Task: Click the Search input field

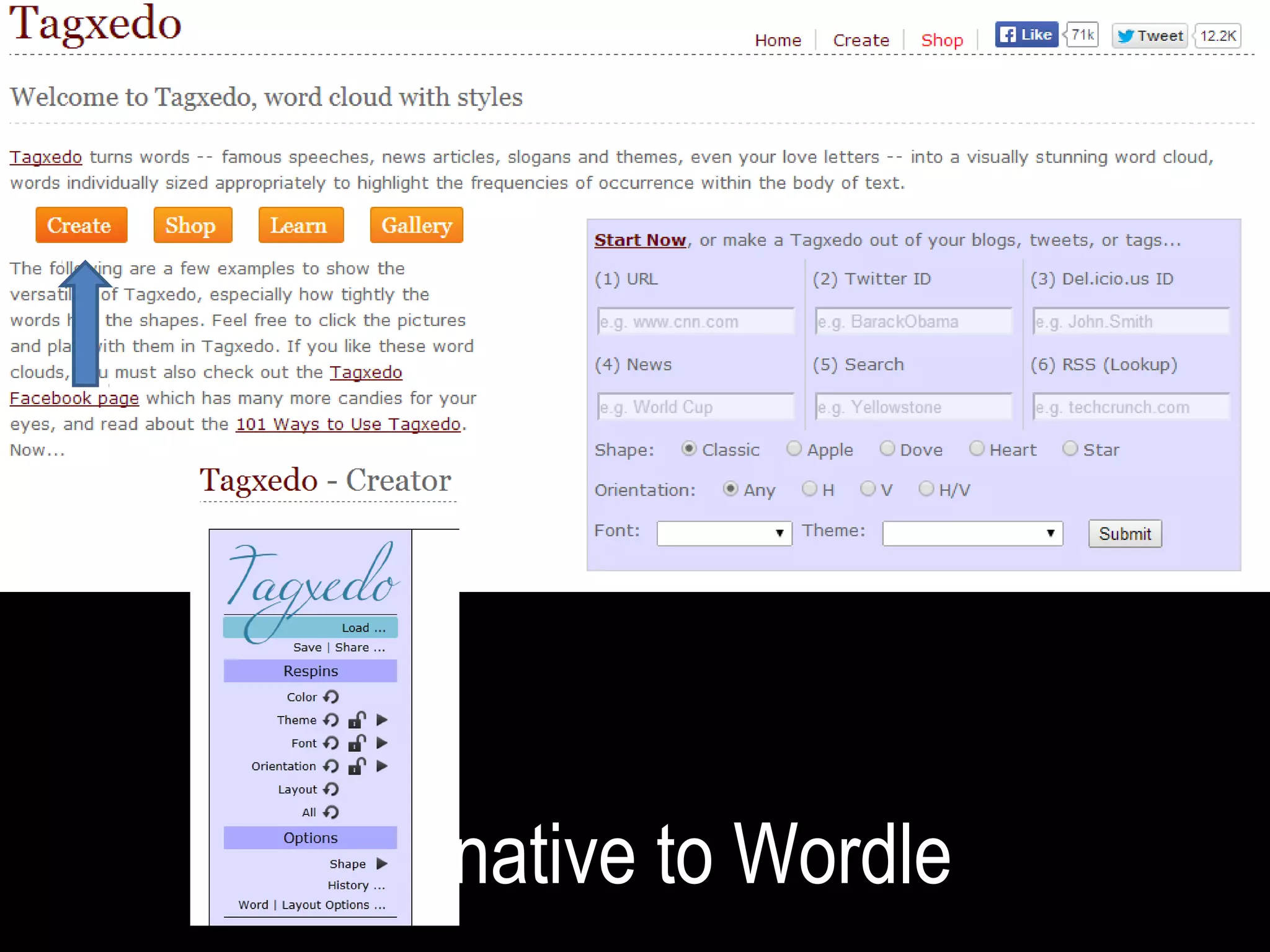Action: tap(913, 407)
